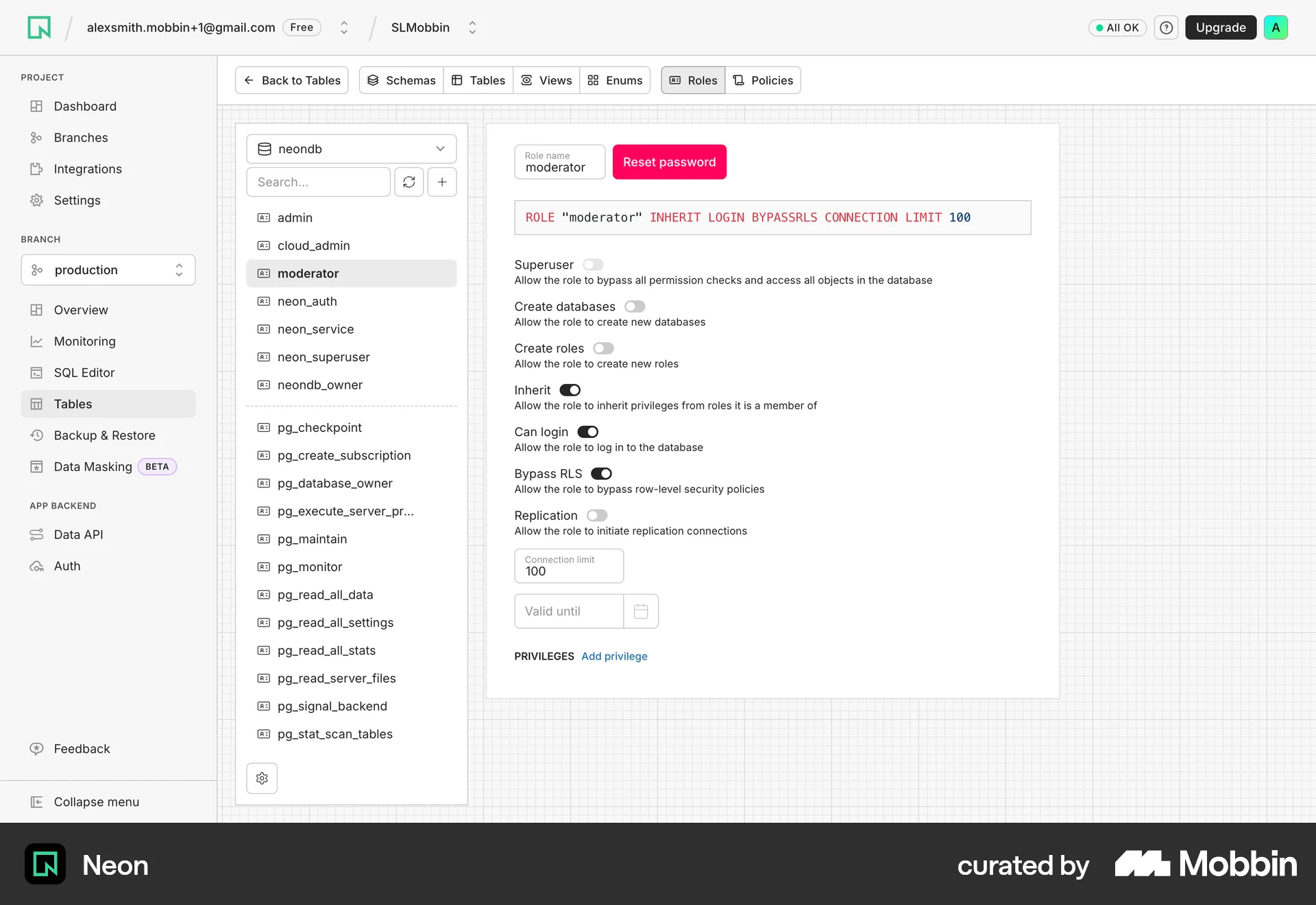Click the SQL Editor icon
Screen dimensions: 1316x905
[36, 372]
